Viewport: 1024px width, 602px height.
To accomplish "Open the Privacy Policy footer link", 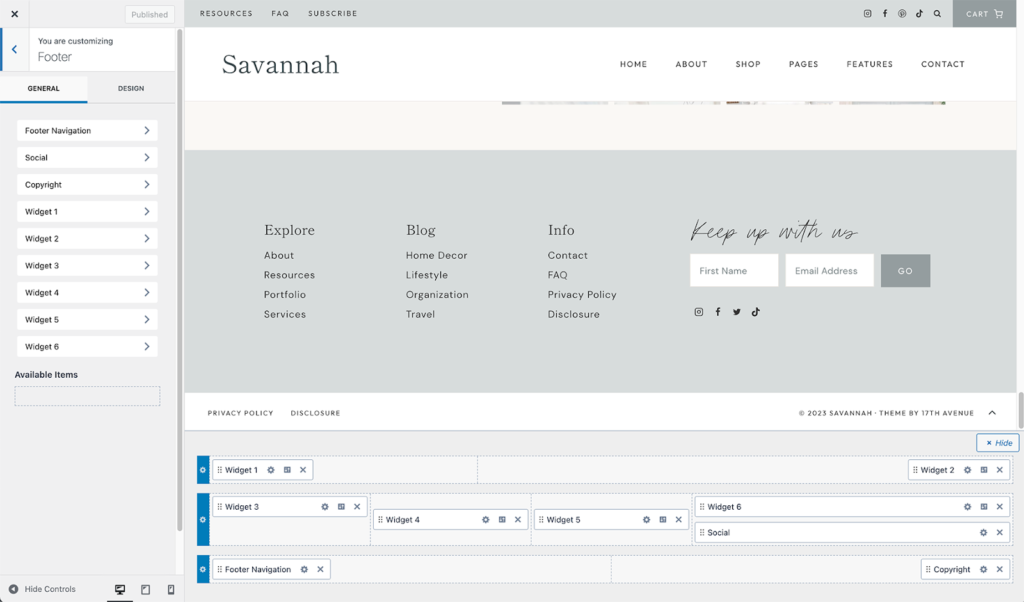I will click(x=240, y=413).
